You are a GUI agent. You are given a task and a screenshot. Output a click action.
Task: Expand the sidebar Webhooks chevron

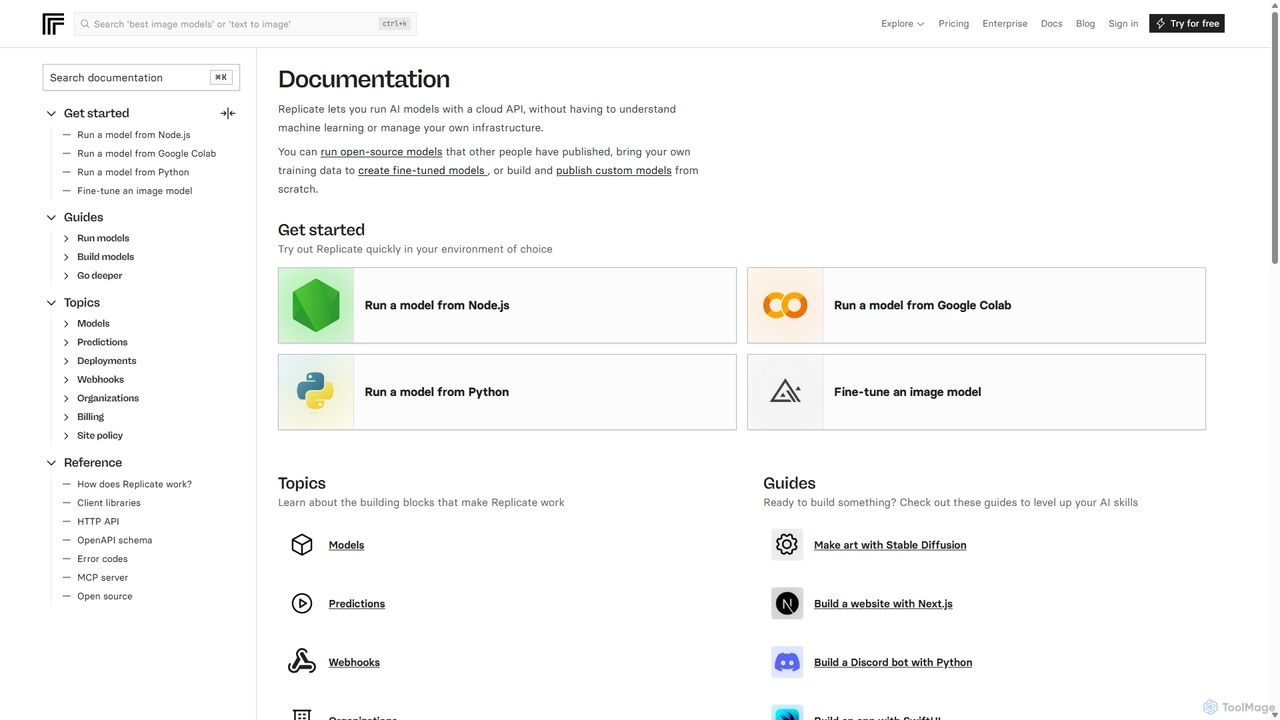pos(66,379)
